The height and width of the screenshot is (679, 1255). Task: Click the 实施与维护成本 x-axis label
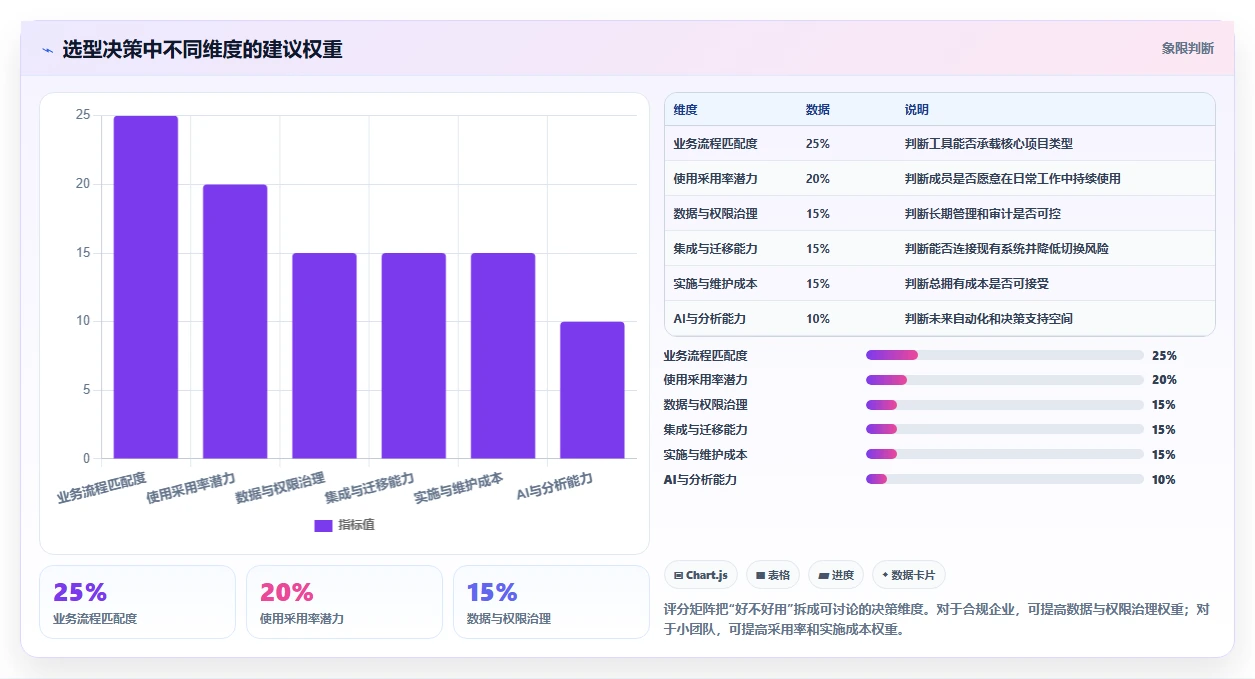tap(458, 487)
